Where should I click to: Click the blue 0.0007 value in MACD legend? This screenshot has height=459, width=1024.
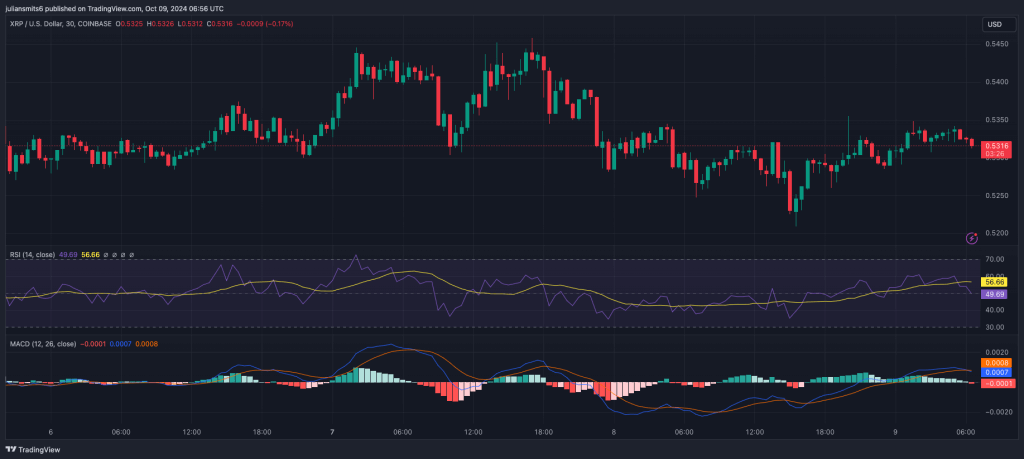120,343
